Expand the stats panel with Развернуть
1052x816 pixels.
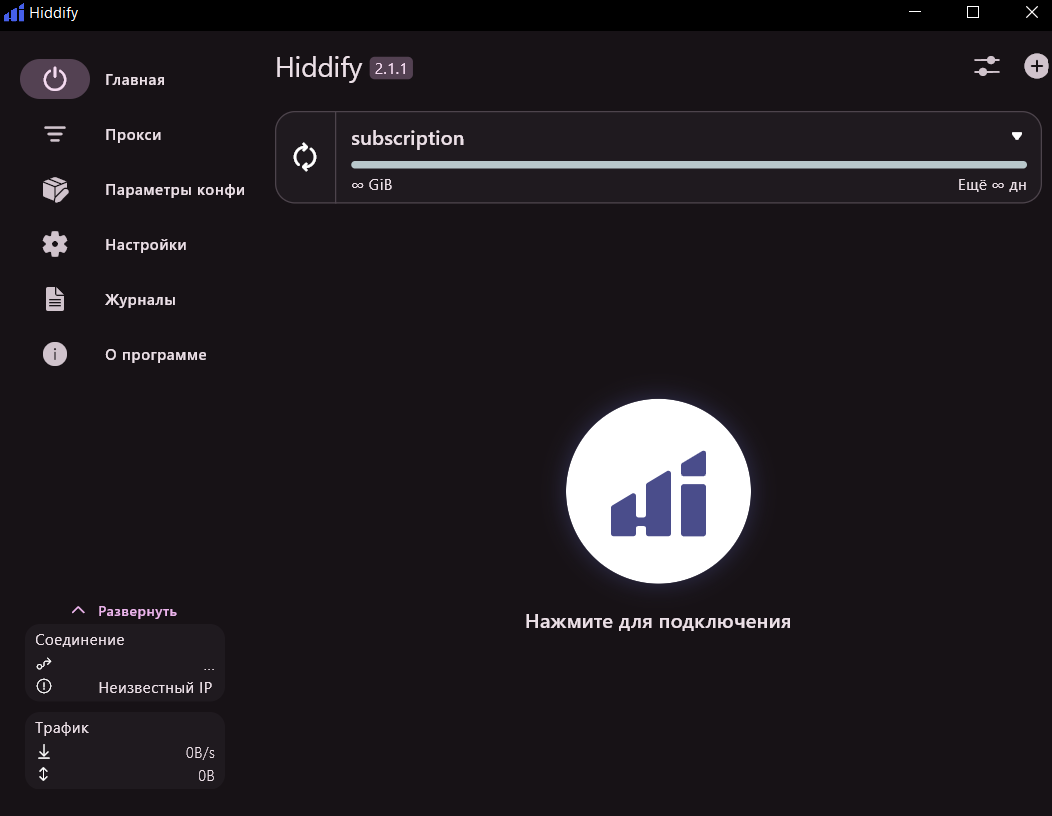(x=125, y=611)
